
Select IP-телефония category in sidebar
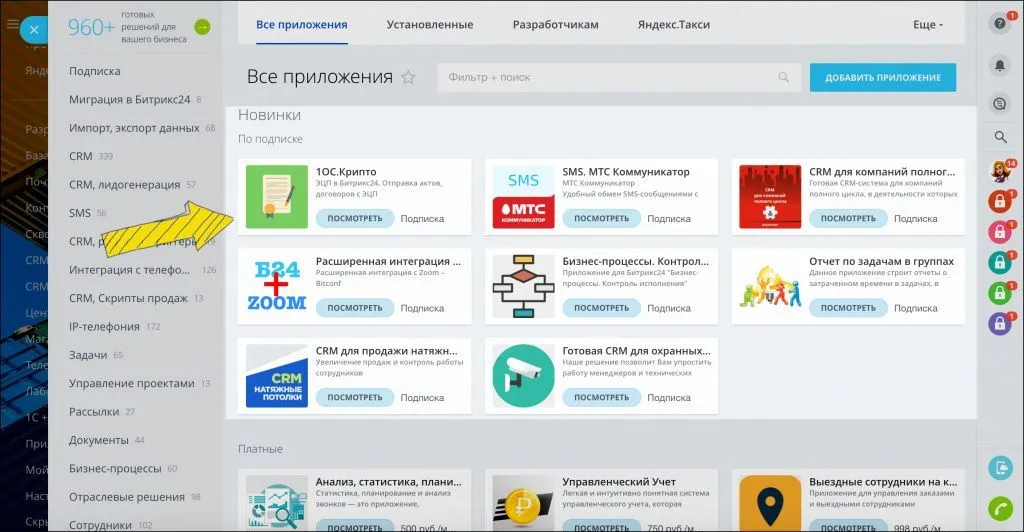[x=104, y=327]
